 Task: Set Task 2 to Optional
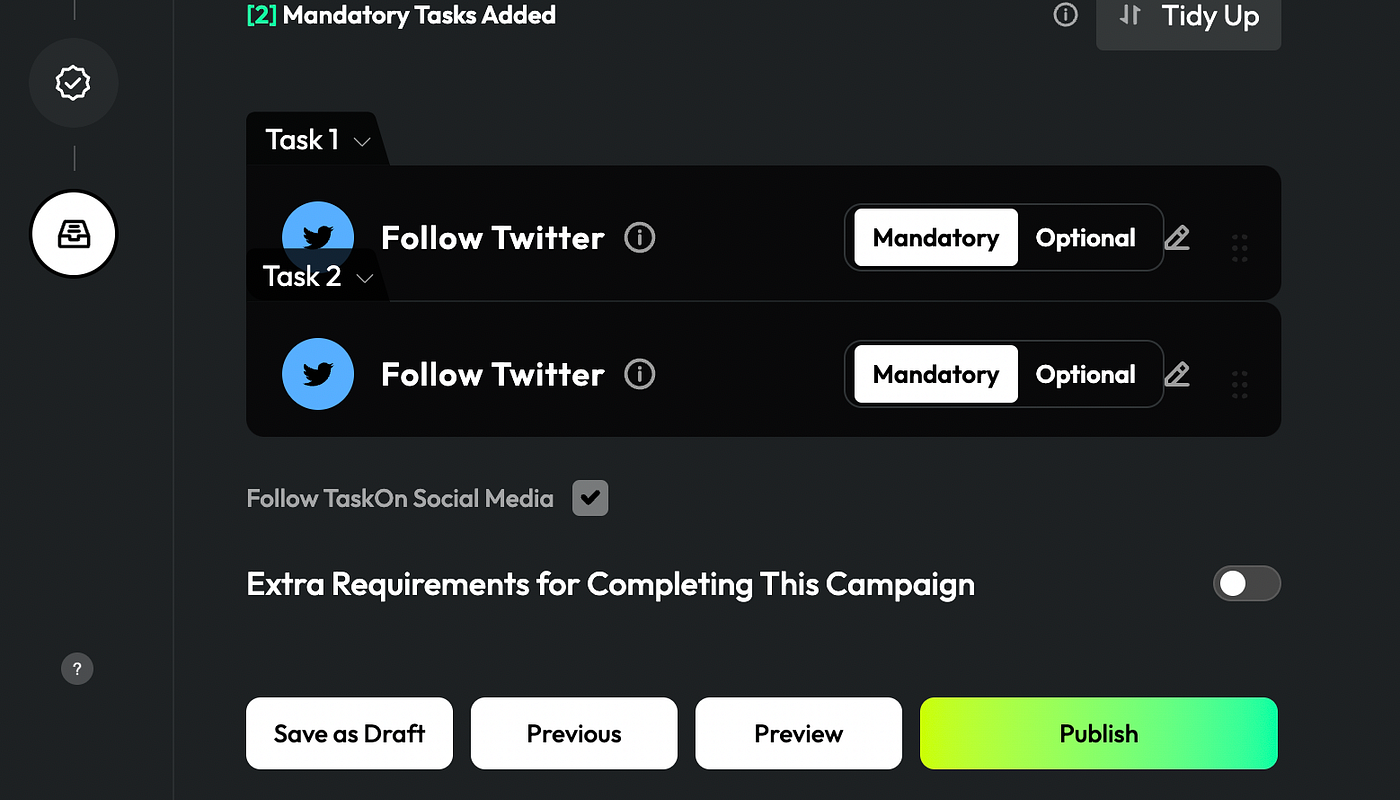click(1085, 374)
